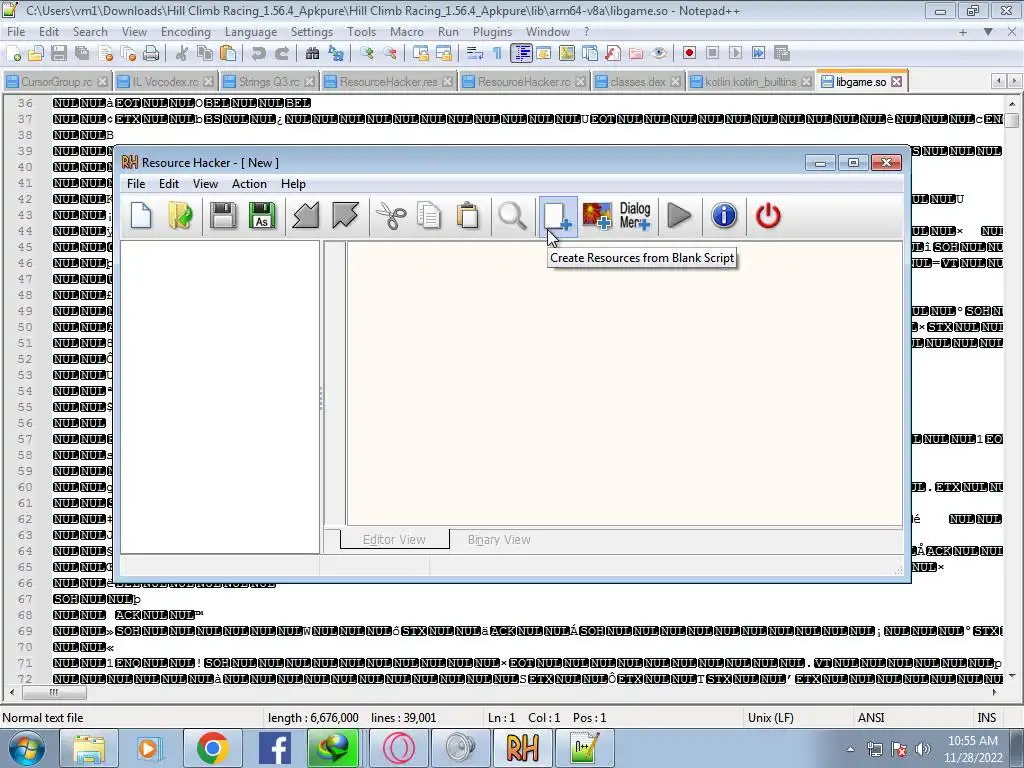Click ANSI encoding in Notepad++ status bar

coord(871,718)
